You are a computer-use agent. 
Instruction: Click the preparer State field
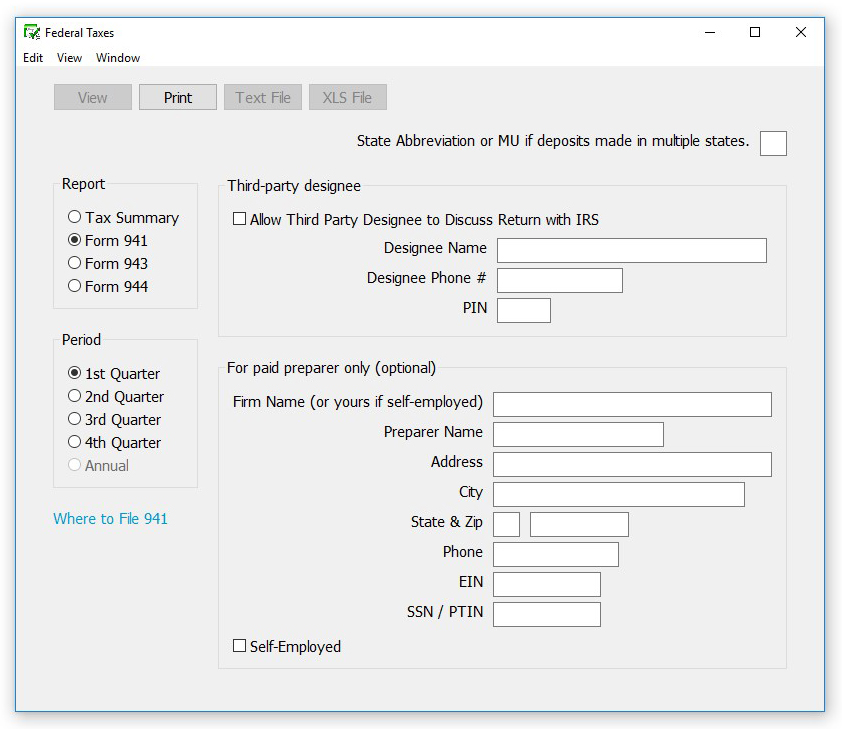(506, 525)
